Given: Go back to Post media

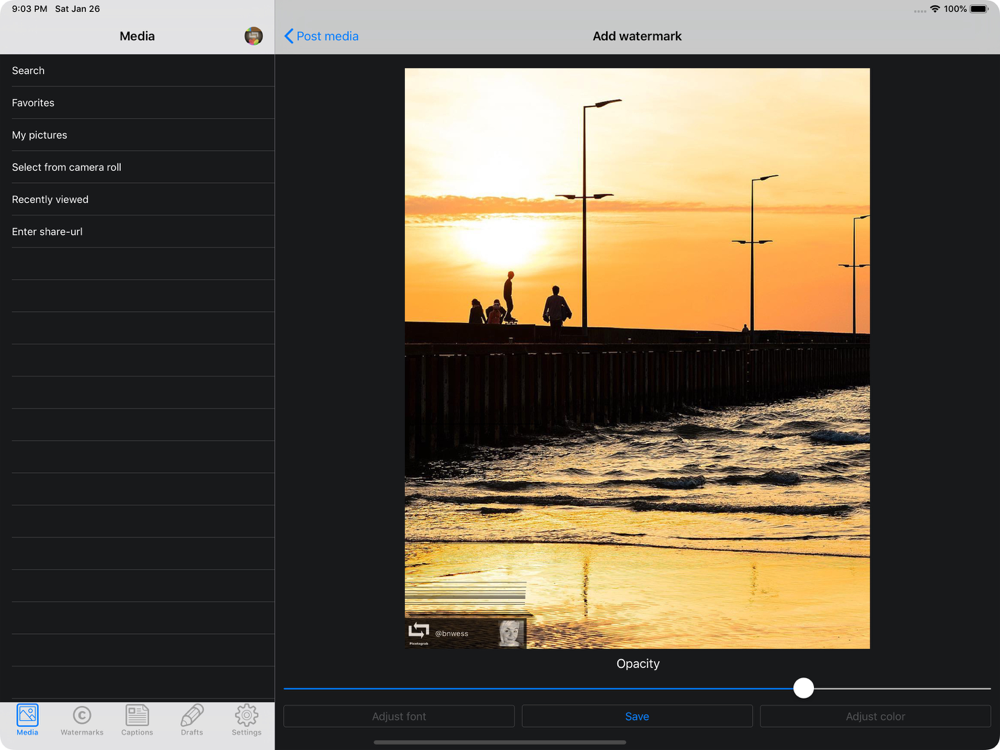Looking at the screenshot, I should (321, 36).
